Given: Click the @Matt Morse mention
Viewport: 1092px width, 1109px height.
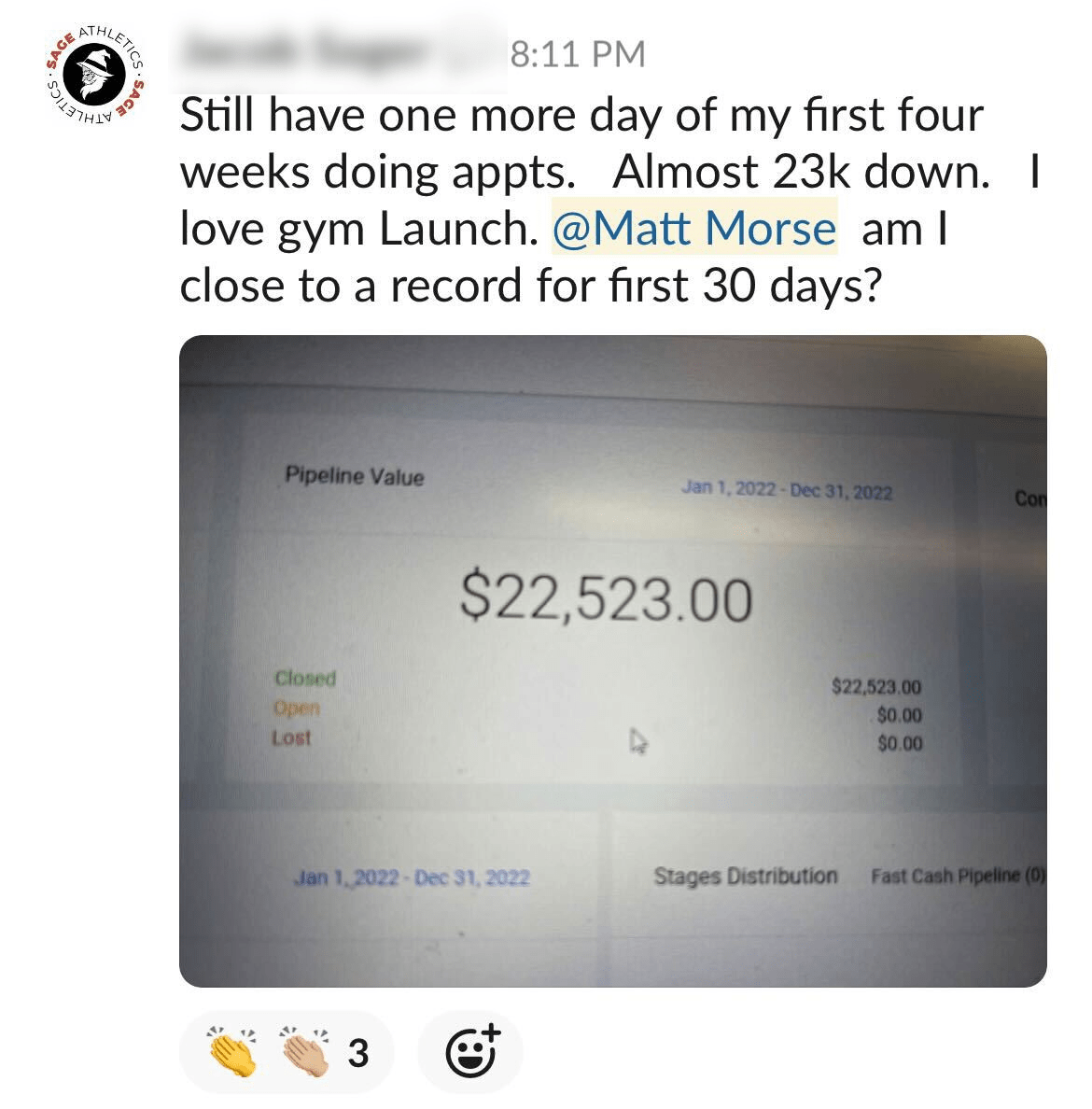Looking at the screenshot, I should 694,229.
